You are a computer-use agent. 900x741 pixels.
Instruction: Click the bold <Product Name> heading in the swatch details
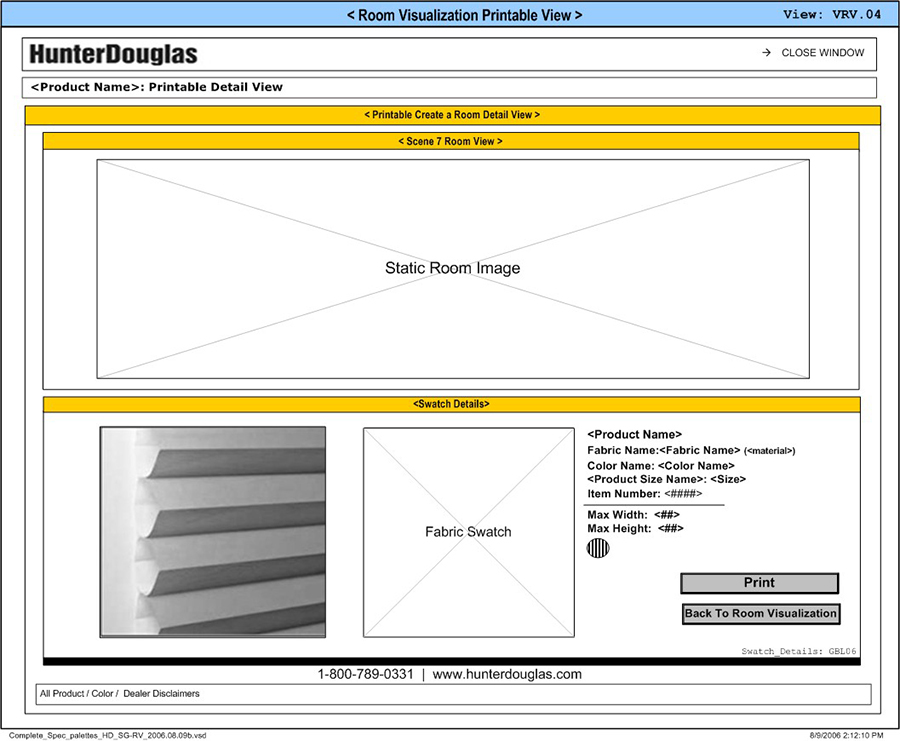[x=634, y=434]
